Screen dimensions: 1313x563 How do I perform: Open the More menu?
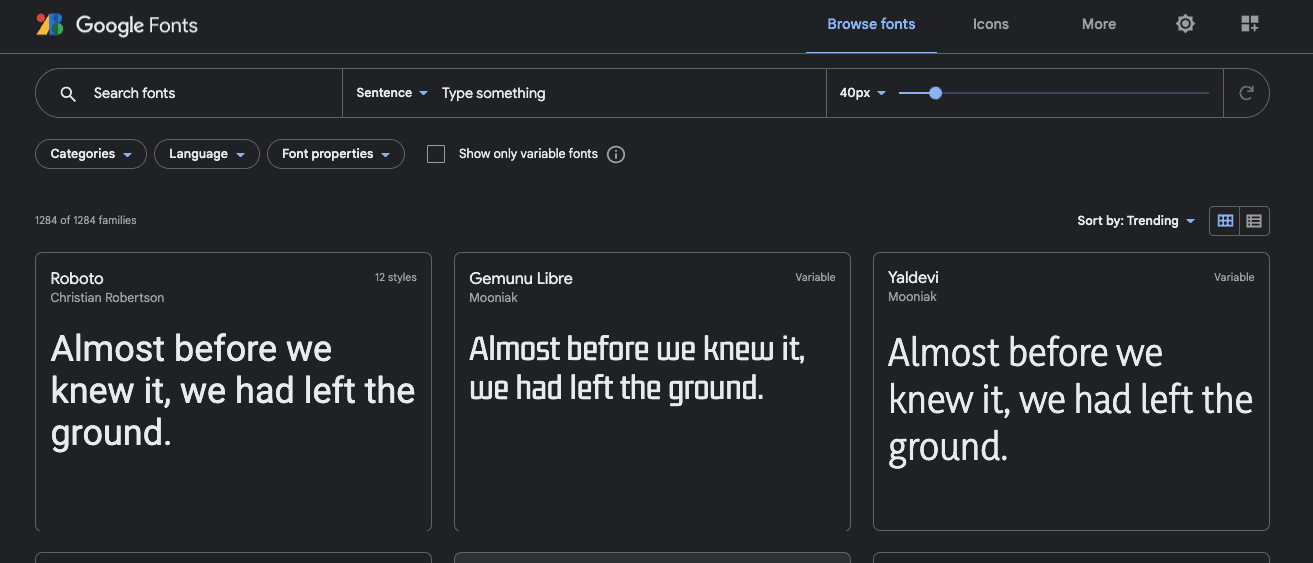pos(1099,24)
